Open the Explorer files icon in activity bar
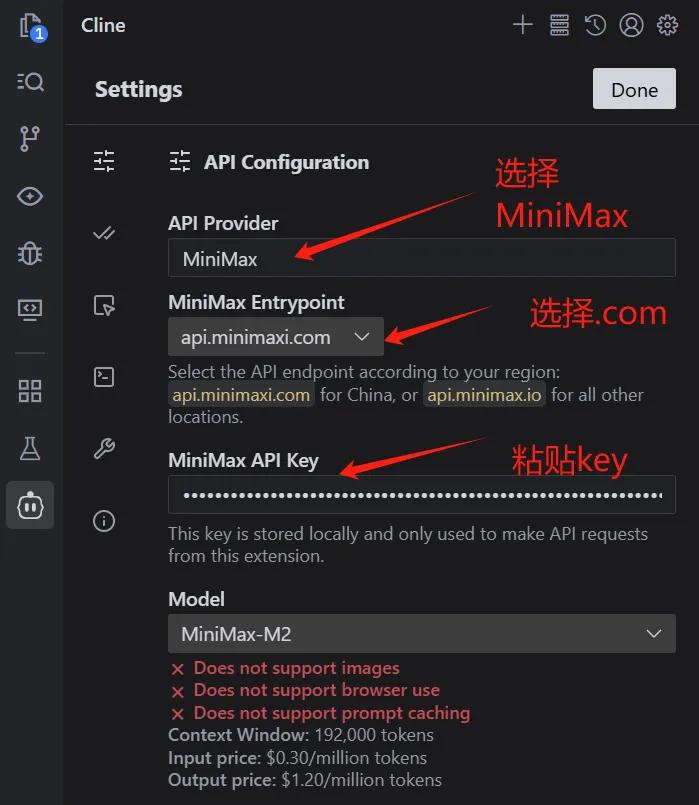The height and width of the screenshot is (805, 699). [31, 26]
